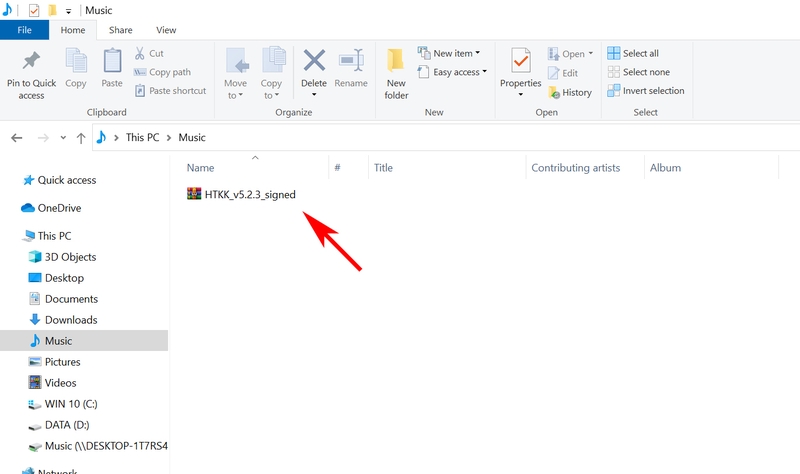Screen dimensions: 800x474
Task: Click History in the Open group
Action: 570,92
